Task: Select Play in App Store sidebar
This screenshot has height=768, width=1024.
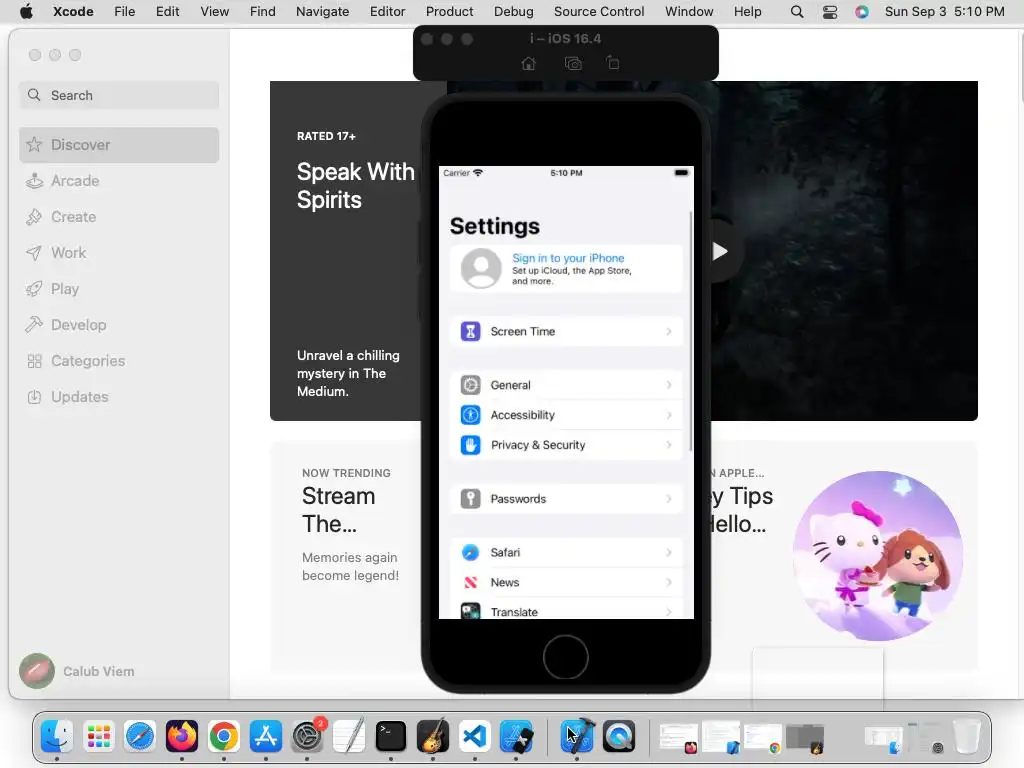Action: click(x=119, y=289)
